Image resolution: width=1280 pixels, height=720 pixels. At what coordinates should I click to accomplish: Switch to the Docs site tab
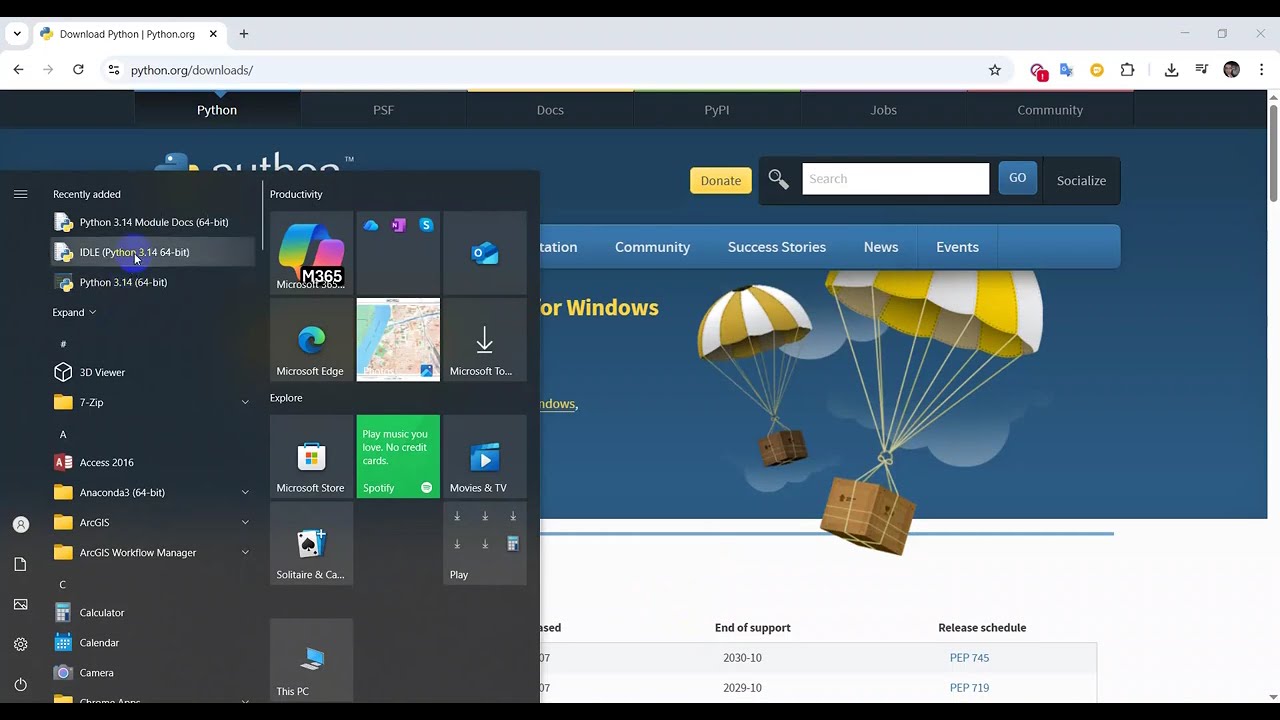pyautogui.click(x=550, y=110)
